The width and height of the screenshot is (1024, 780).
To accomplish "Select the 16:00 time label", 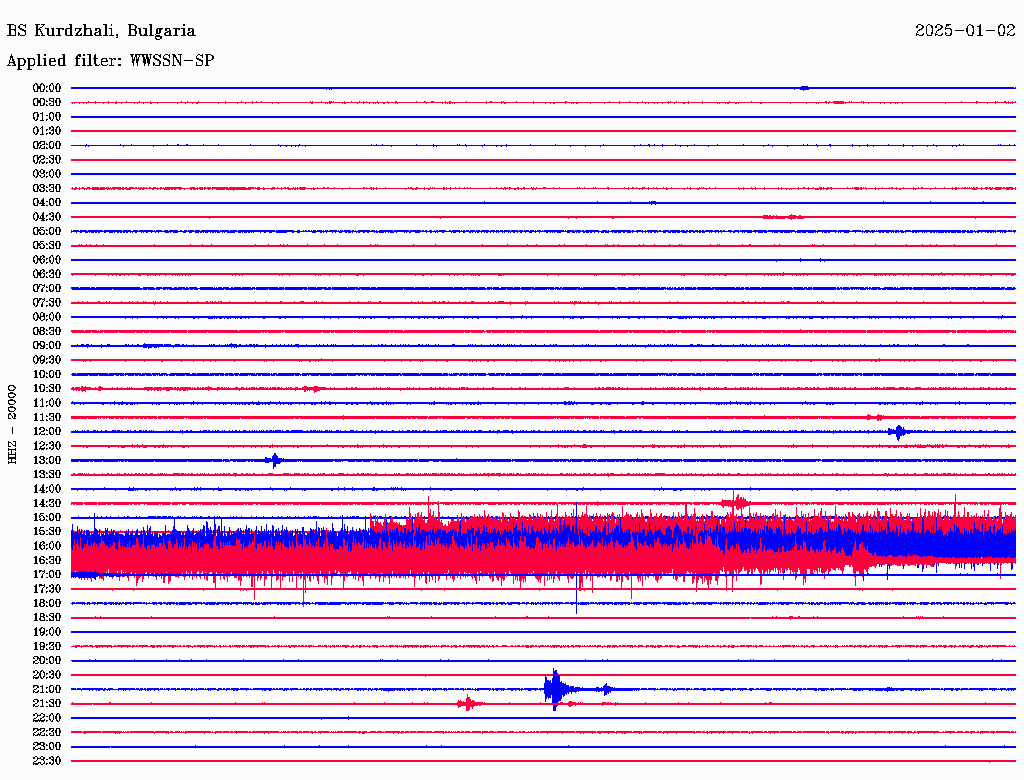I will 47,546.
